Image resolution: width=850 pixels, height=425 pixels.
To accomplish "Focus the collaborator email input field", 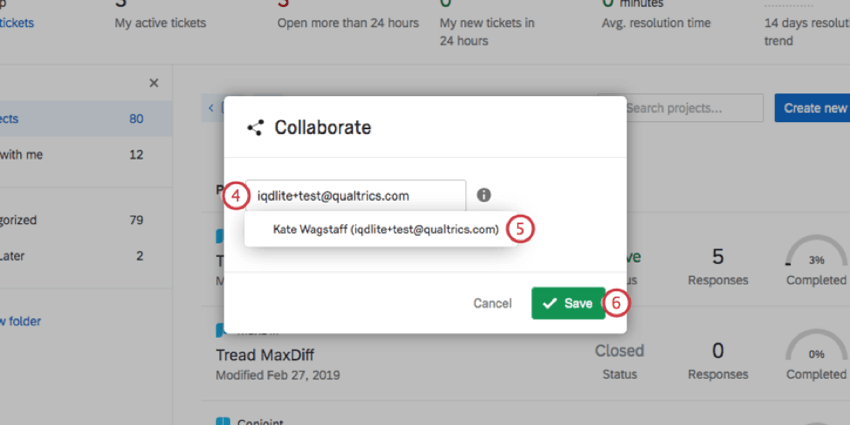I will (356, 196).
